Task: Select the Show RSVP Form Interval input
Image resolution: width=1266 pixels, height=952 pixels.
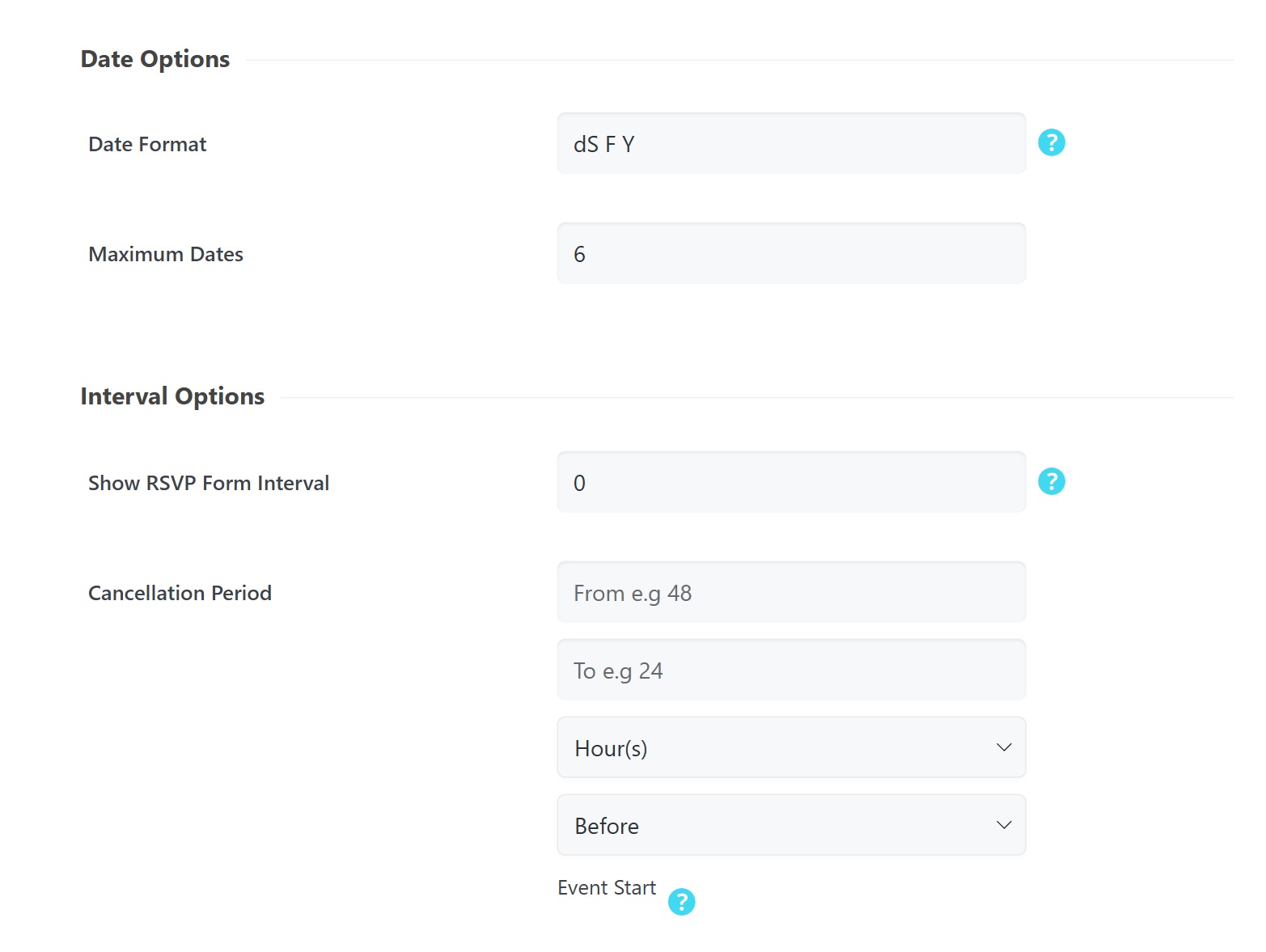Action: pos(790,483)
